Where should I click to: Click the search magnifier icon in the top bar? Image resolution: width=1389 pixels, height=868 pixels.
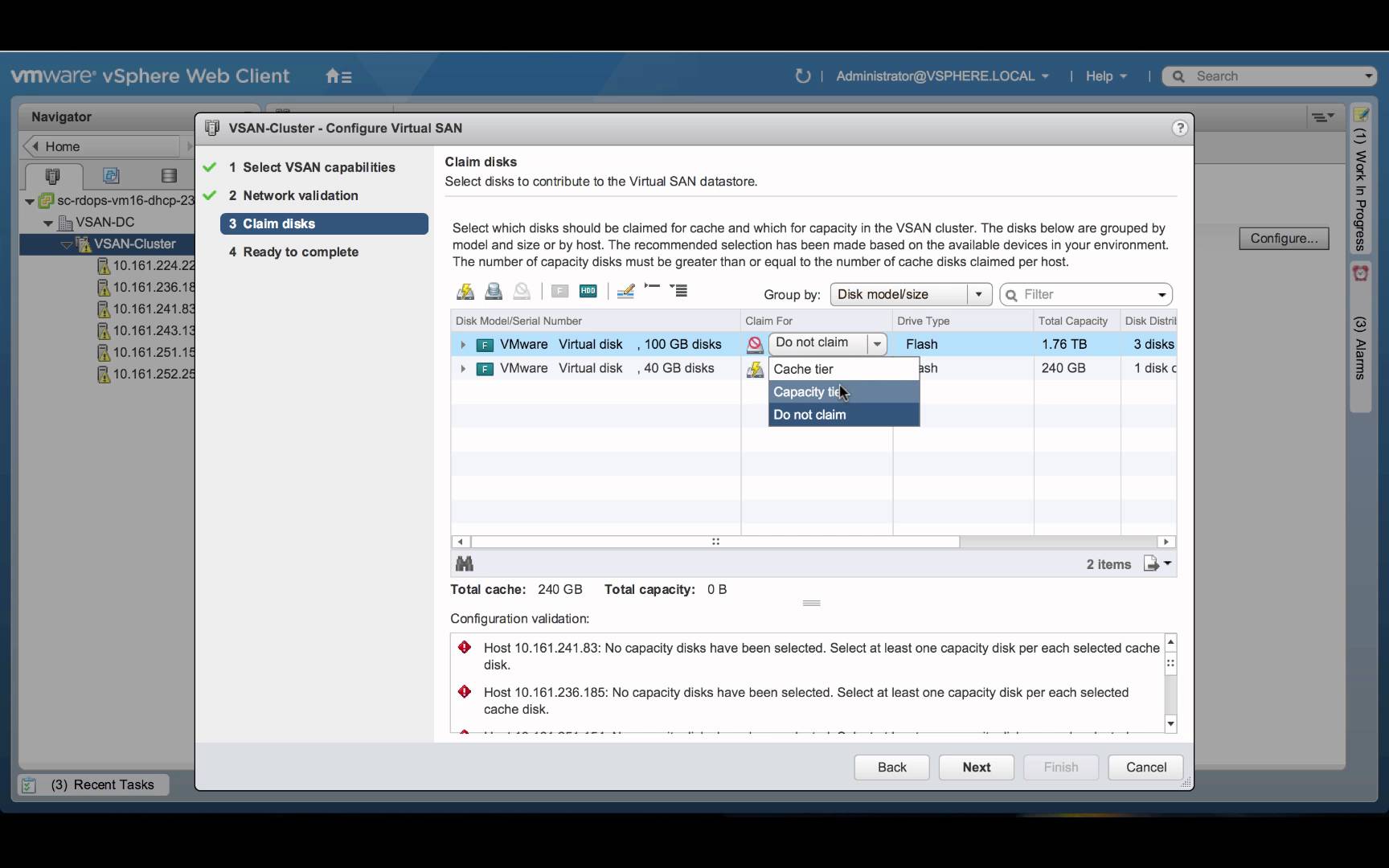1178,76
